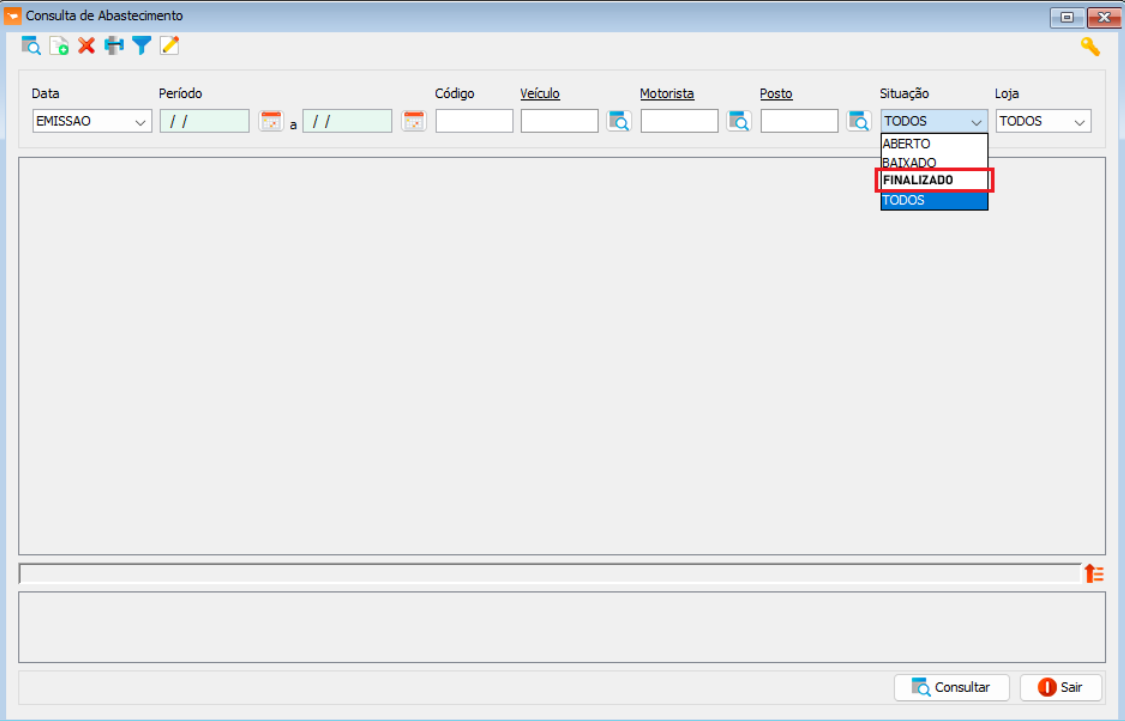Open the calendar for the period start date
Screen dimensions: 1125x721
pyautogui.click(x=270, y=121)
